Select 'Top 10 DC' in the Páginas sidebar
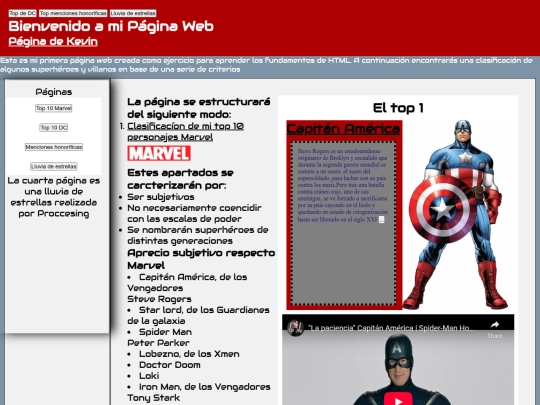This screenshot has height=405, width=540. coord(54,128)
